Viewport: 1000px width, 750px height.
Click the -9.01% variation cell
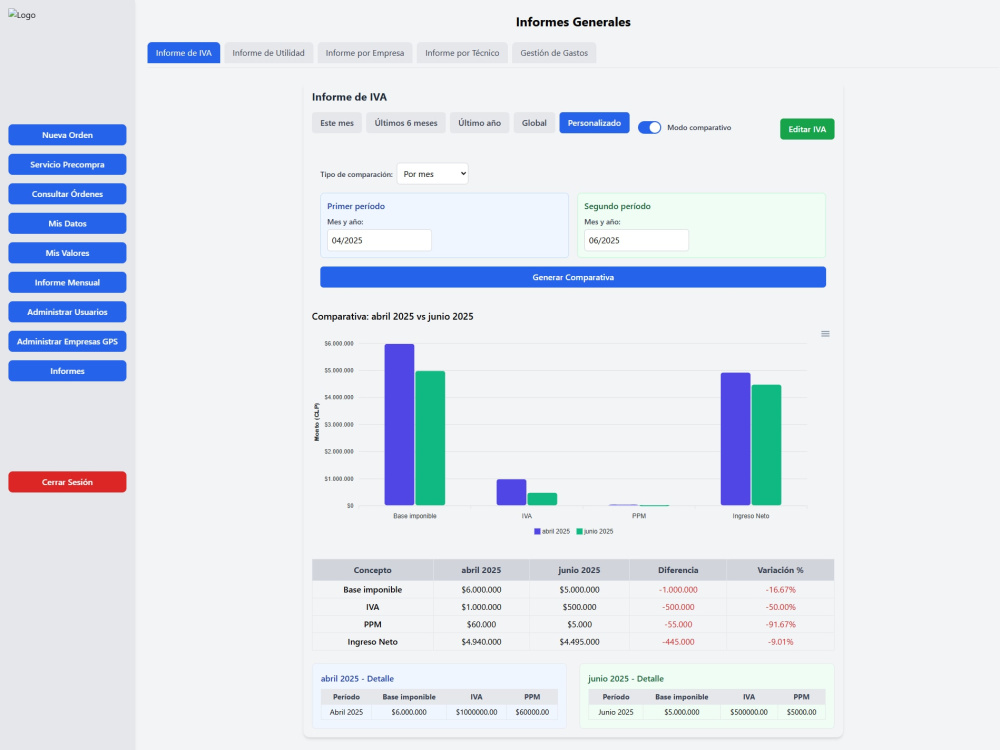click(780, 642)
